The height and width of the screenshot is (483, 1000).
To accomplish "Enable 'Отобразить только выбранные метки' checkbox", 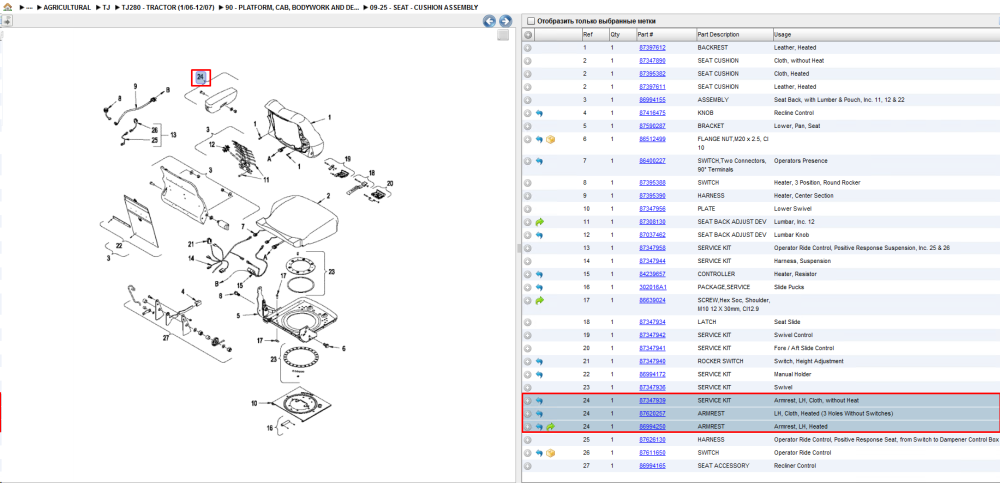I will pos(531,21).
